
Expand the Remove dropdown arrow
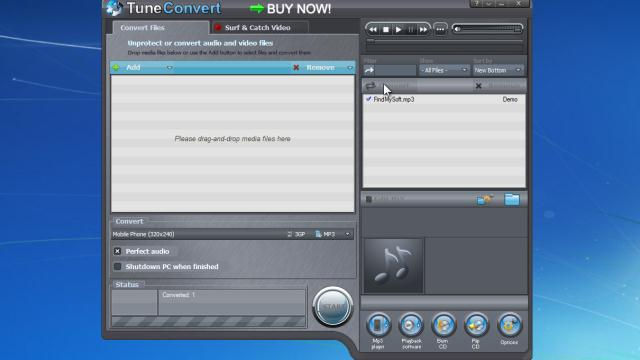click(x=350, y=68)
